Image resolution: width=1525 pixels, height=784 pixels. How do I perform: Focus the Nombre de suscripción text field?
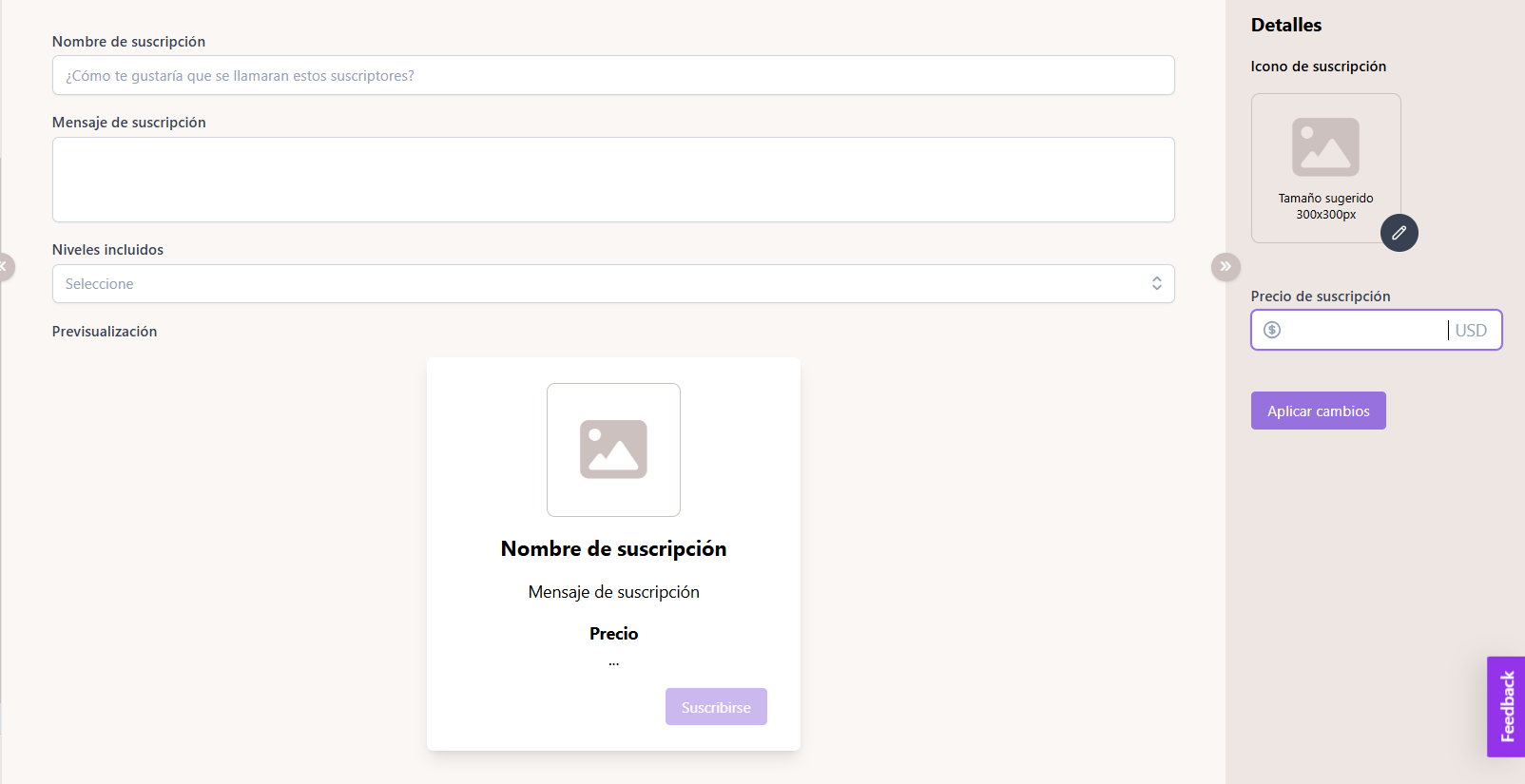[613, 75]
